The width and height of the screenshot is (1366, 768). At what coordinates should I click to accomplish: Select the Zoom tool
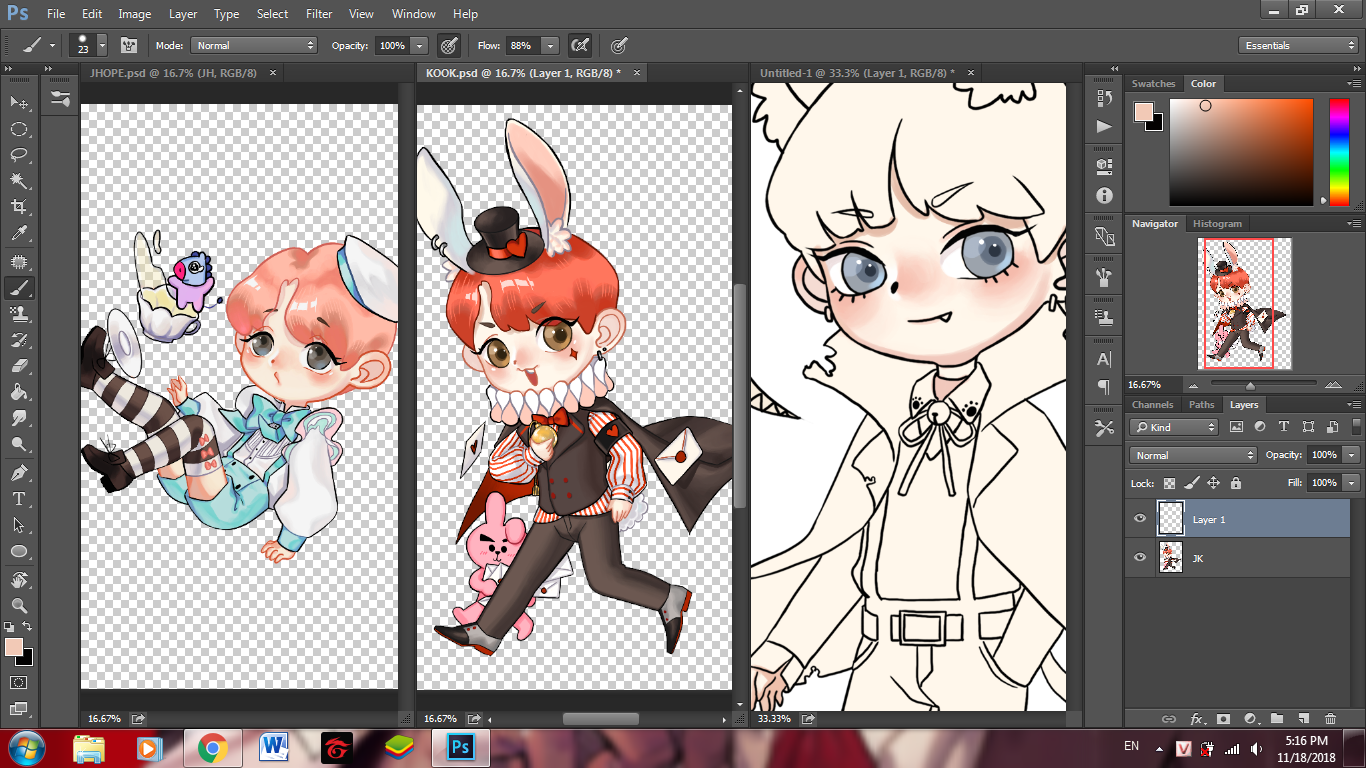[19, 606]
